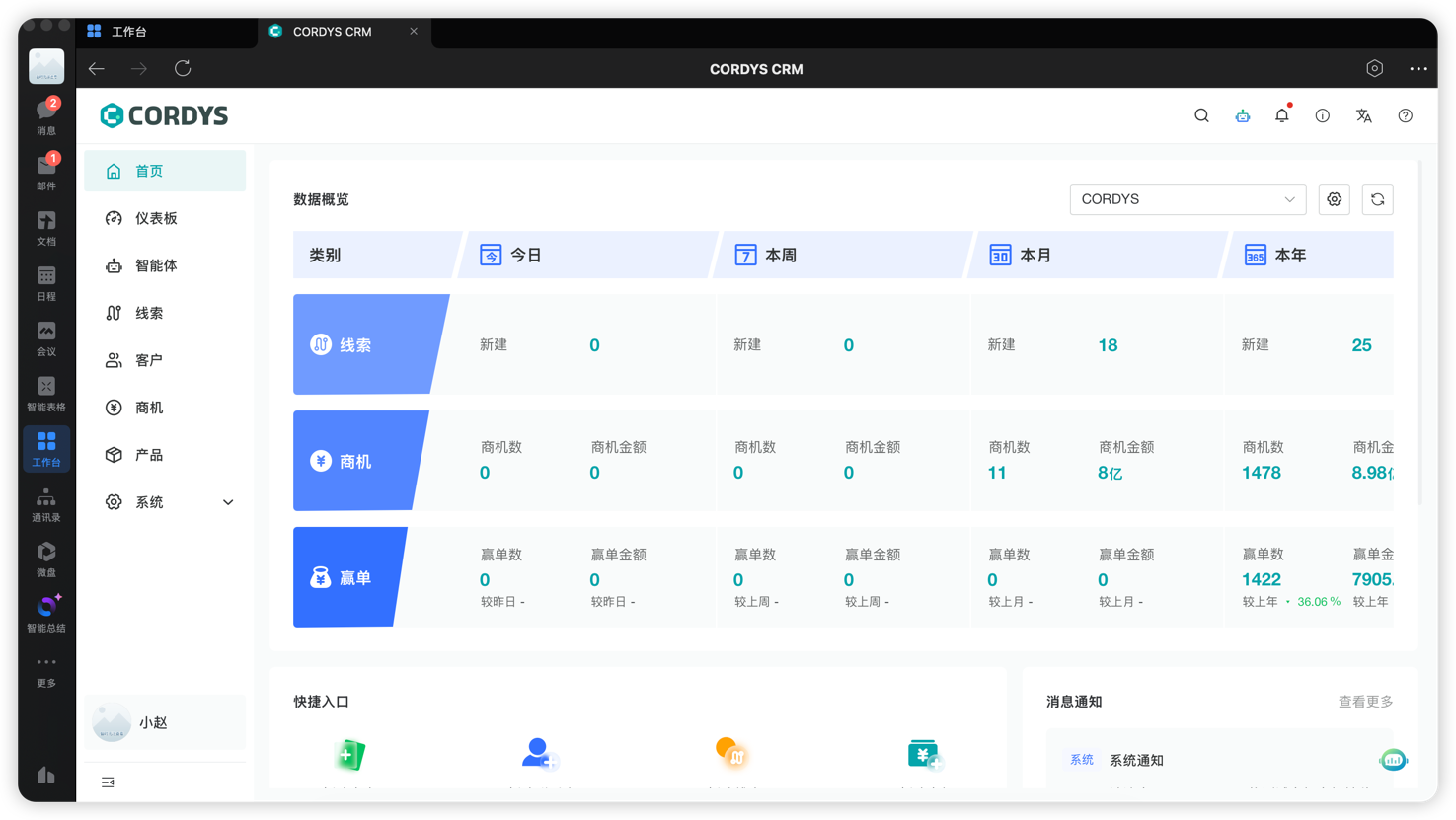The height and width of the screenshot is (820, 1456).
Task: Click the 查看更多 link
Action: pos(1365,701)
